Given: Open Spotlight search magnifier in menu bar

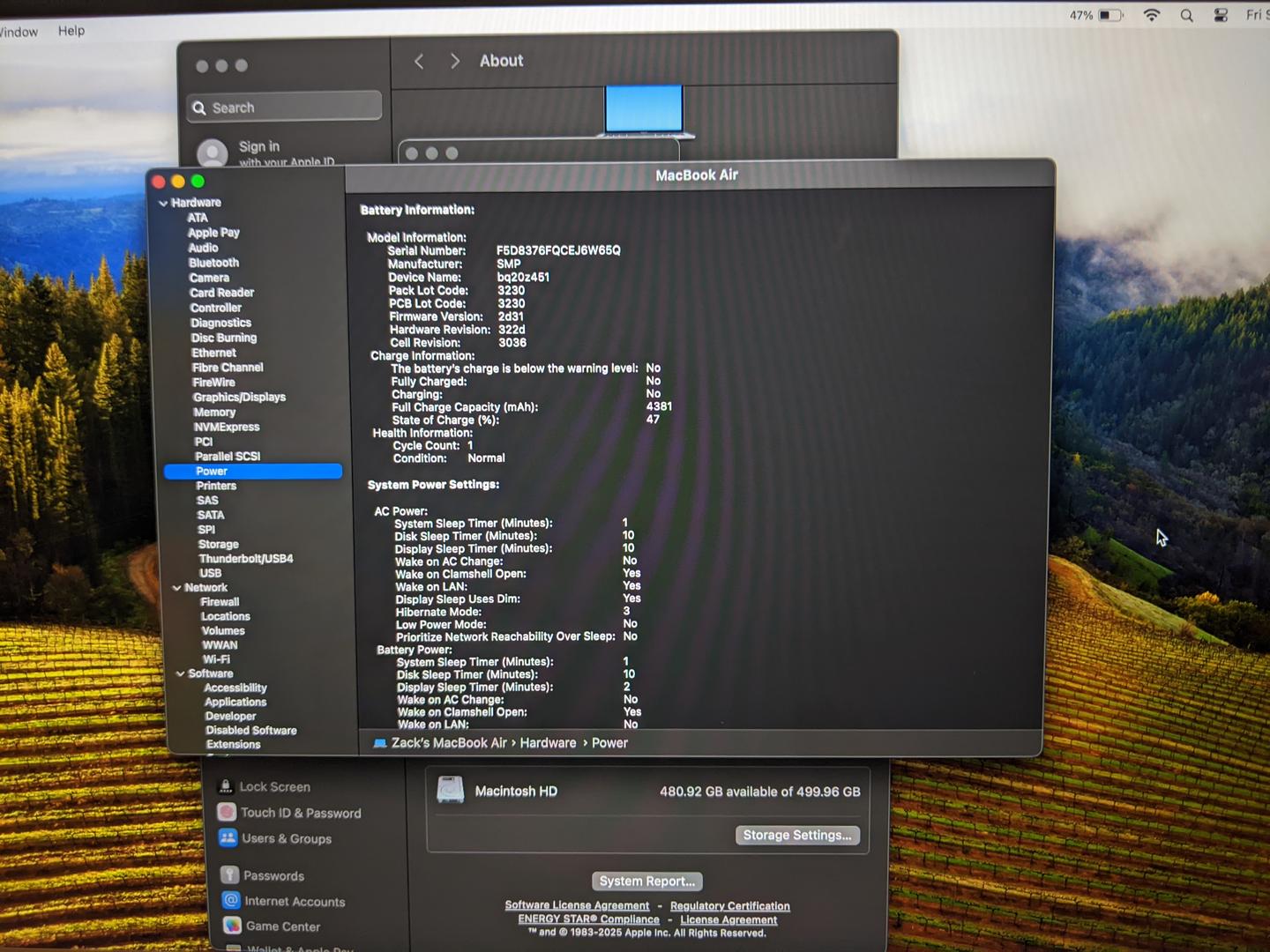Looking at the screenshot, I should [x=1186, y=16].
